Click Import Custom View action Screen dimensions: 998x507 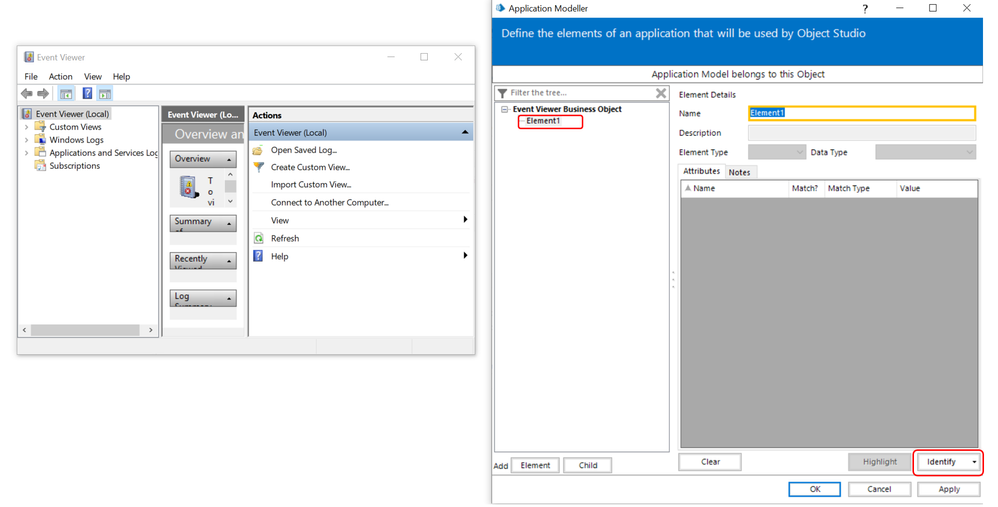pos(311,184)
